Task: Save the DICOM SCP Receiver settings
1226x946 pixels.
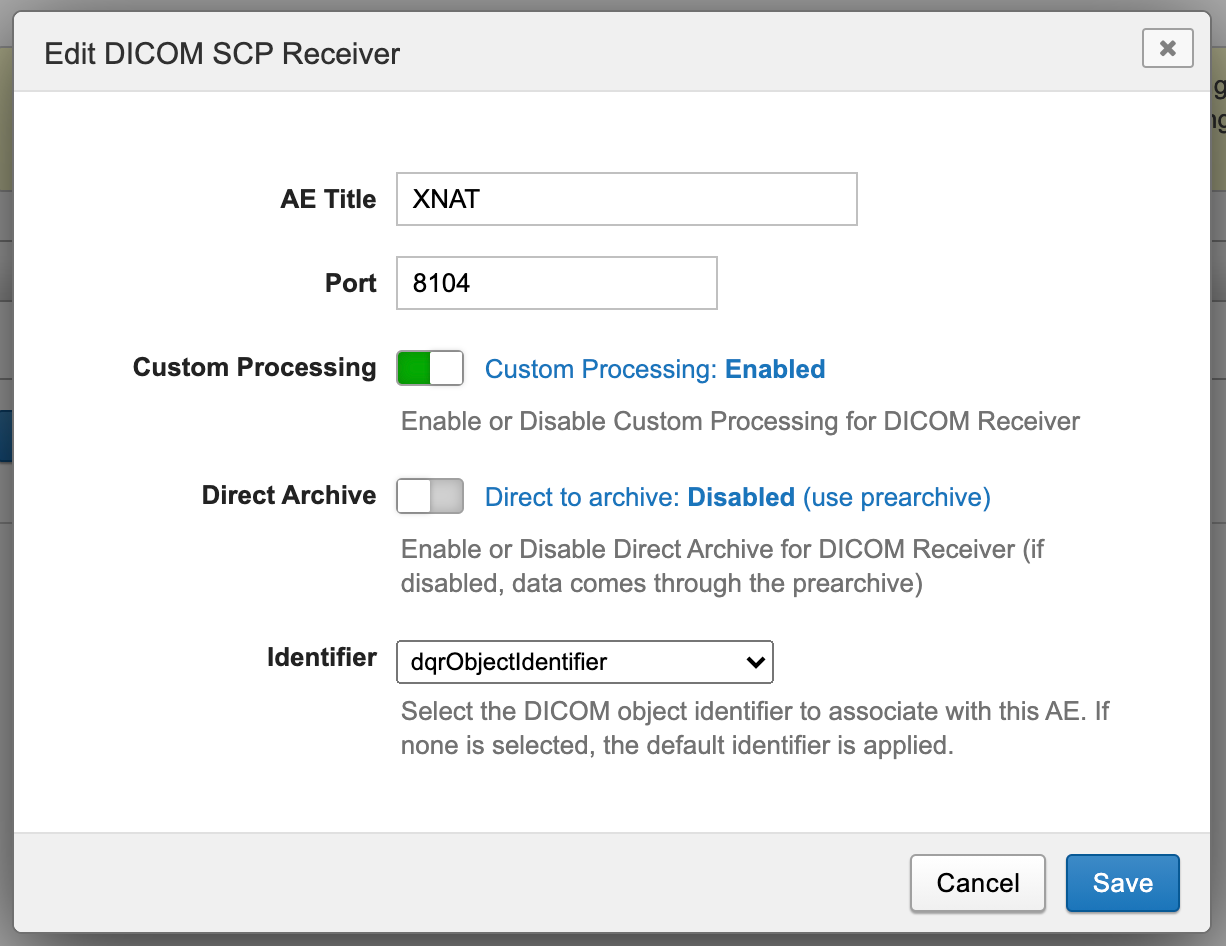Action: [x=1122, y=883]
